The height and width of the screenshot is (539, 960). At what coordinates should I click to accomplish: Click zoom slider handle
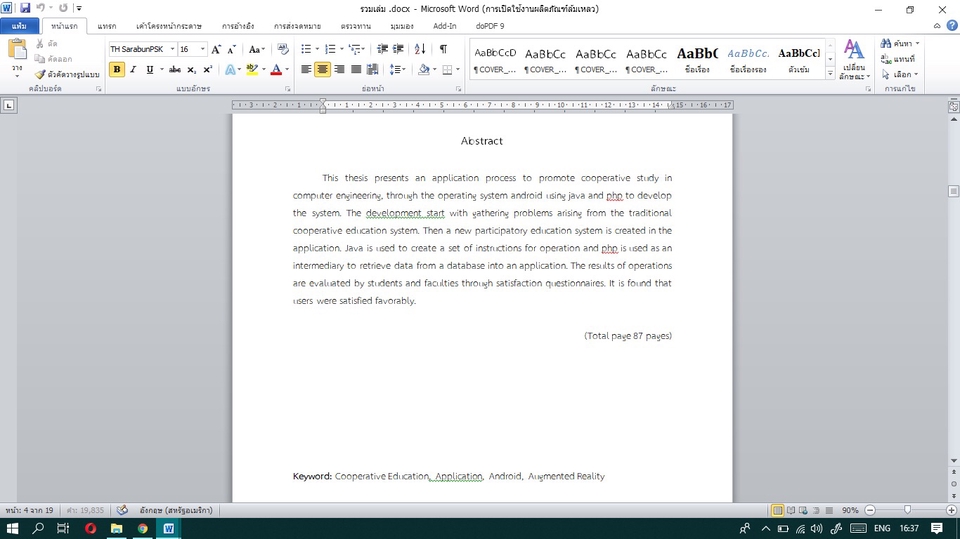tap(907, 510)
